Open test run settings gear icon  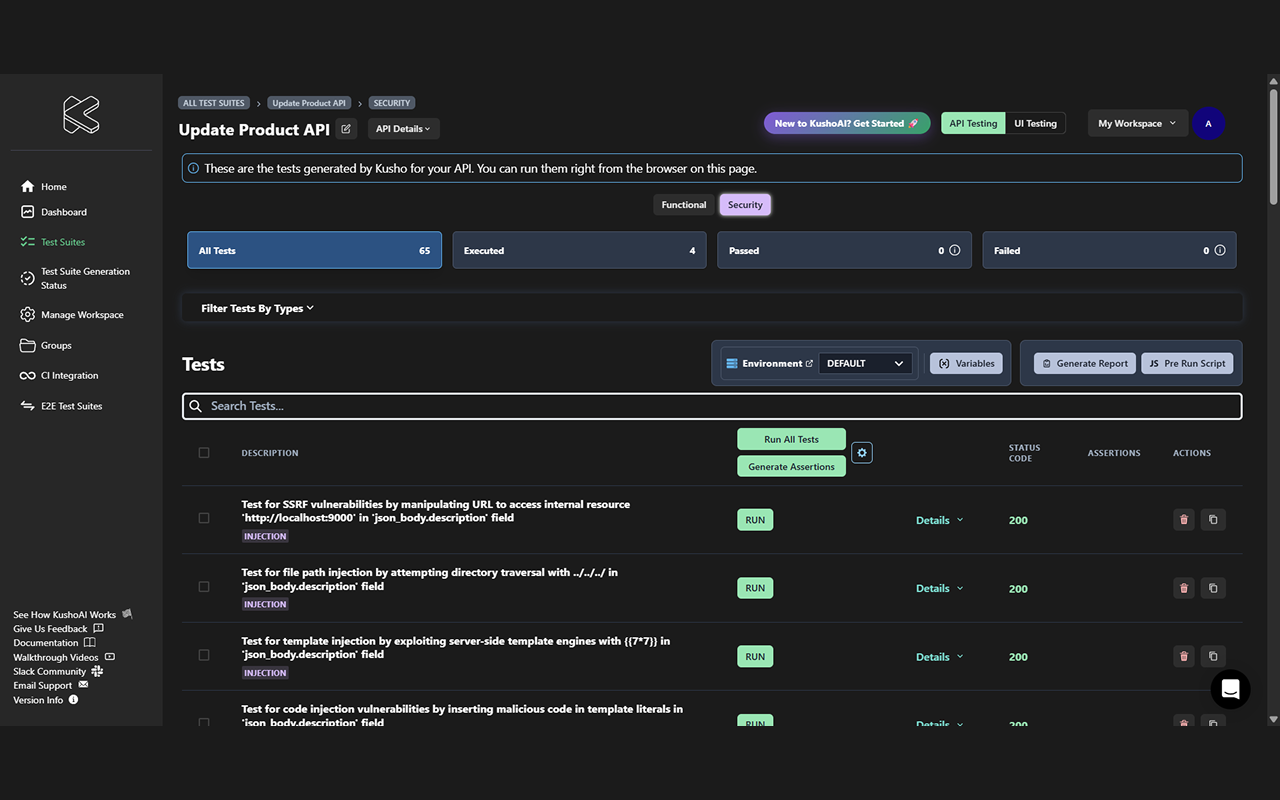click(862, 453)
